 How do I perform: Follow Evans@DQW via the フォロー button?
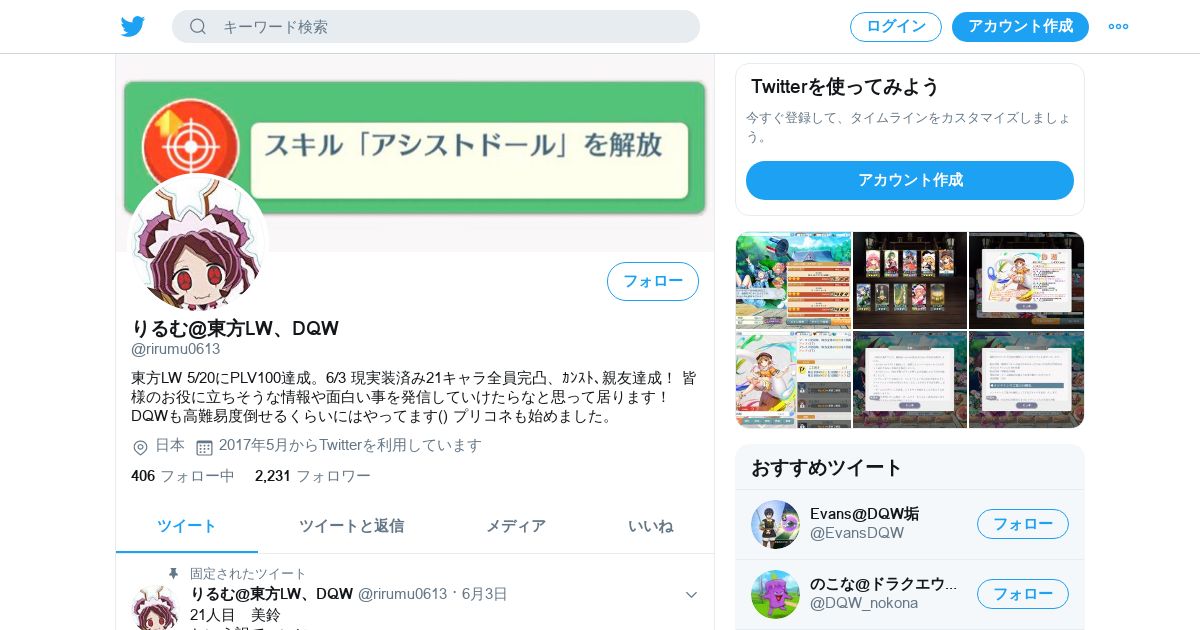tap(1023, 524)
